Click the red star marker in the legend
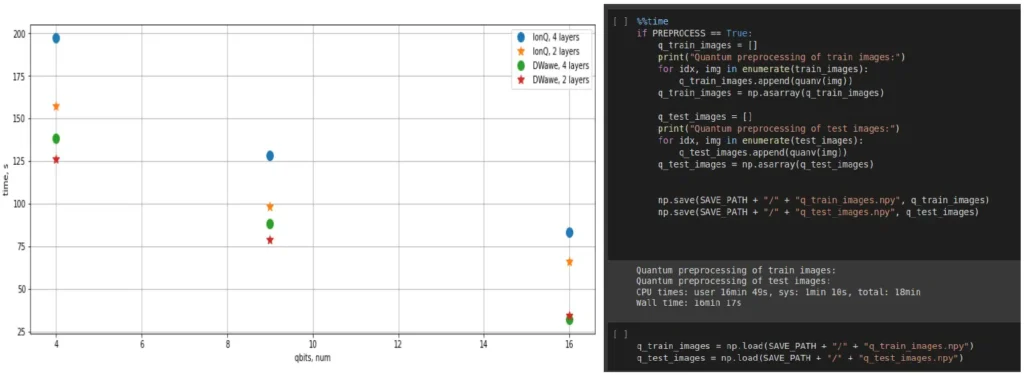Image resolution: width=1024 pixels, height=376 pixels. pos(521,79)
